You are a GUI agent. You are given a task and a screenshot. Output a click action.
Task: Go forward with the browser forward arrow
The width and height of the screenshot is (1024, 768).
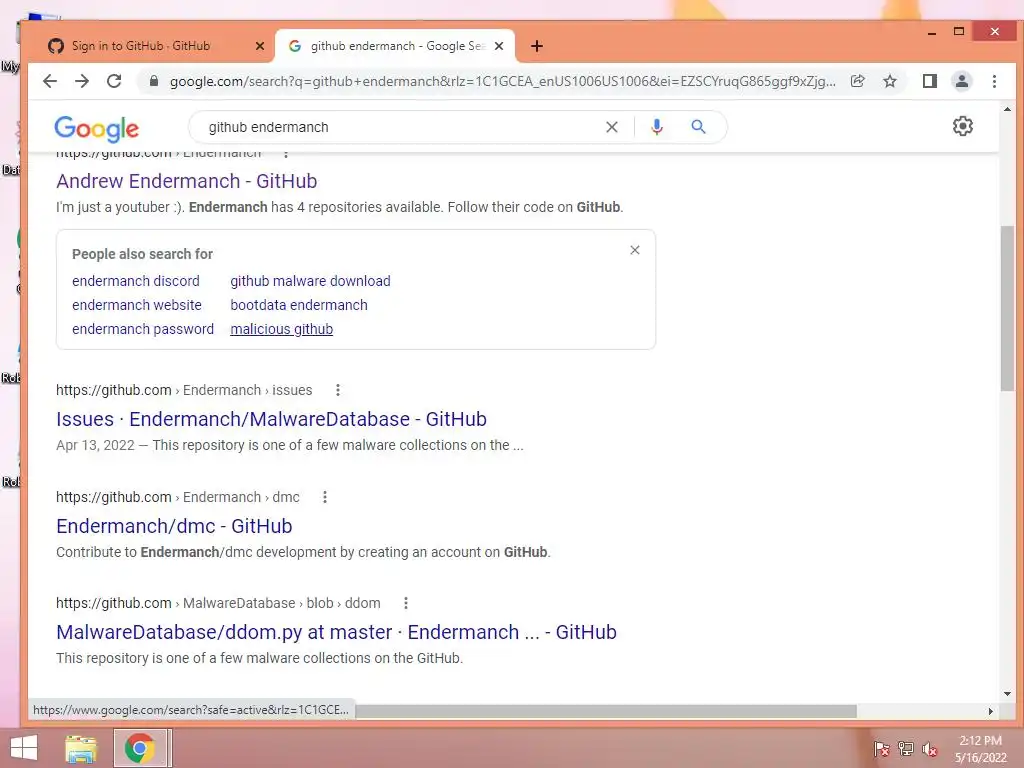pyautogui.click(x=82, y=81)
